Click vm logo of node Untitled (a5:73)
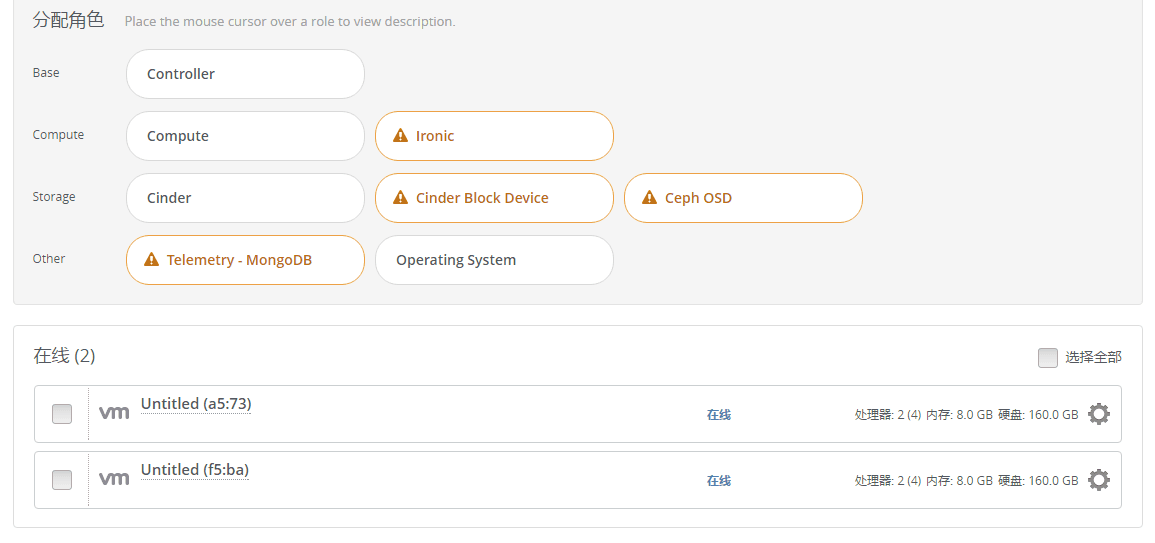 [x=114, y=413]
